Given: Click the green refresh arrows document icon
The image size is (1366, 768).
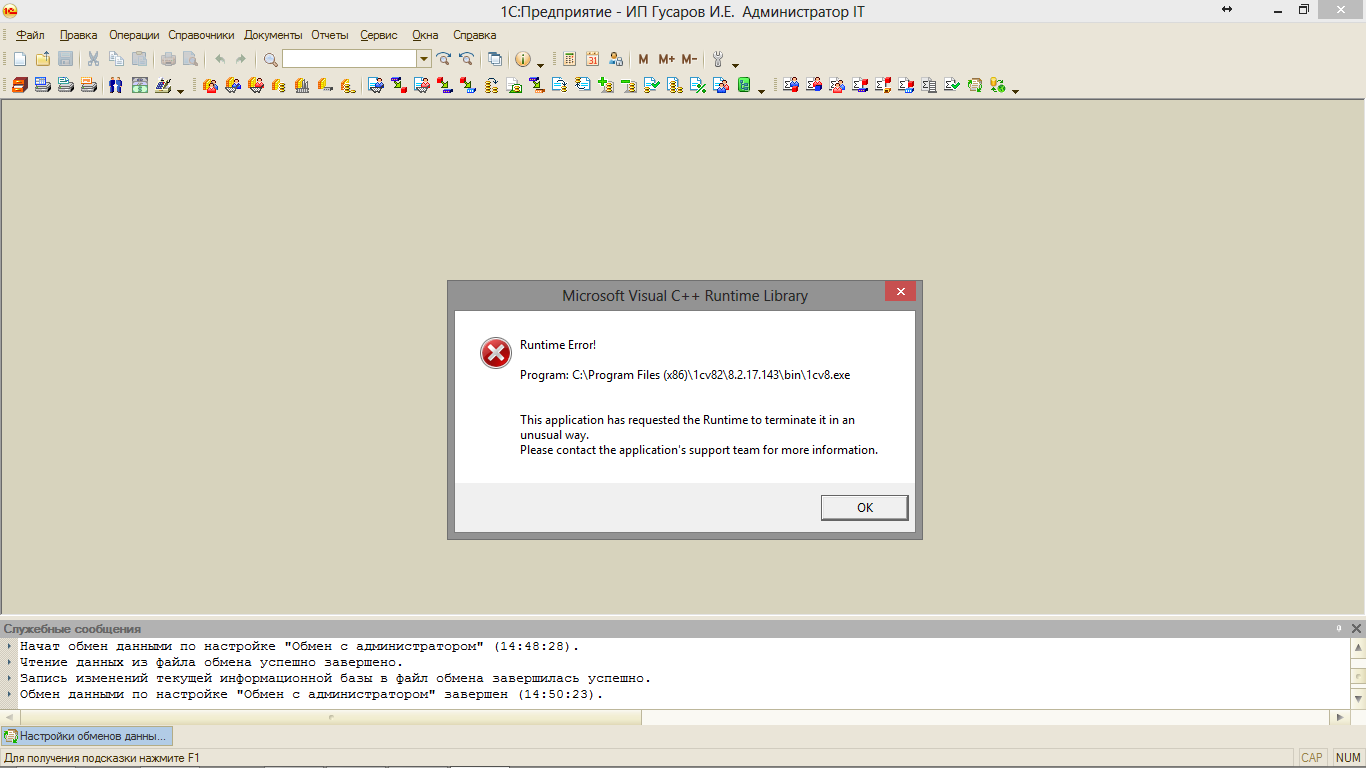Looking at the screenshot, I should pyautogui.click(x=974, y=85).
